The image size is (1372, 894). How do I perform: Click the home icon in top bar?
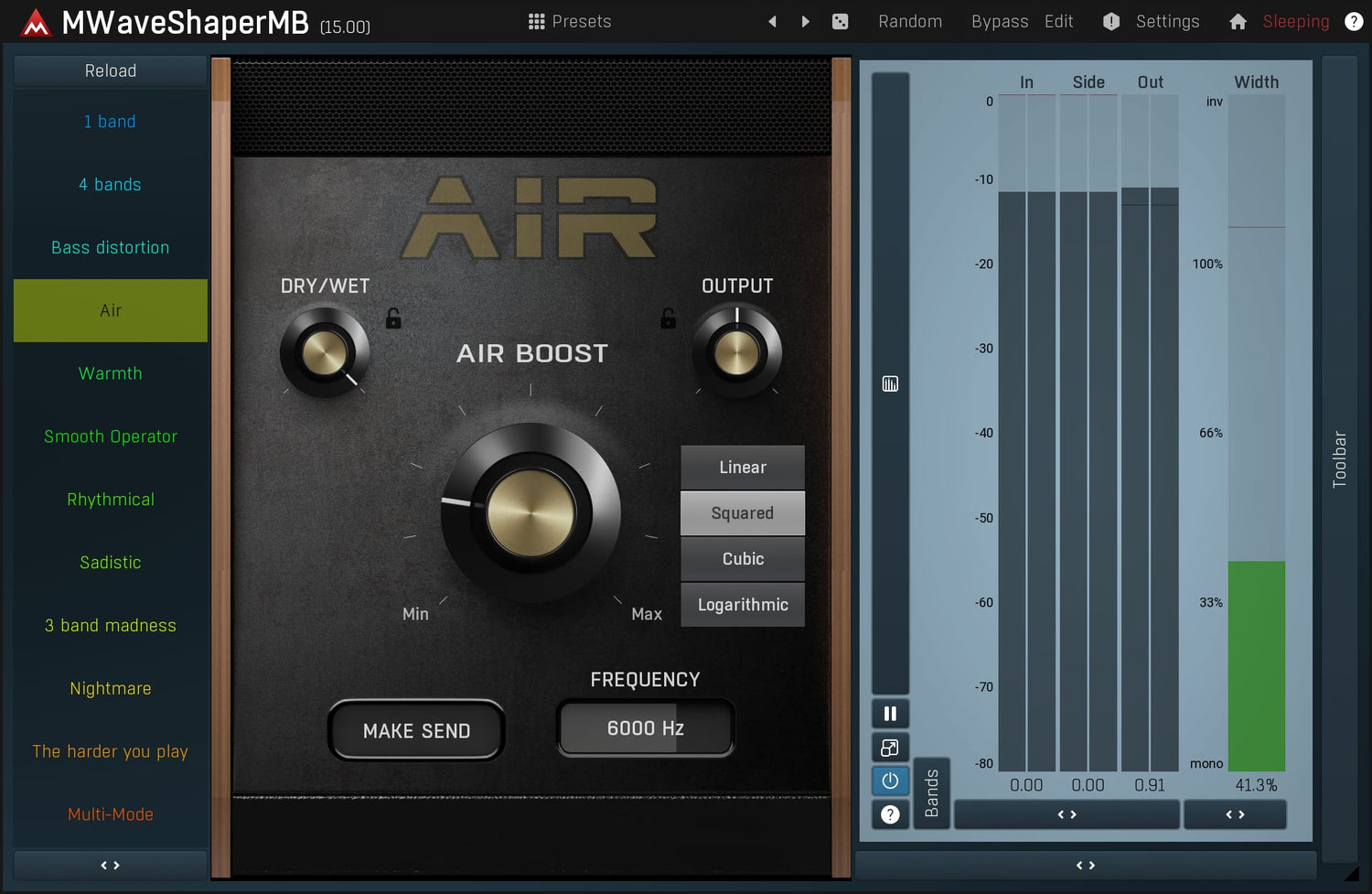pos(1238,21)
